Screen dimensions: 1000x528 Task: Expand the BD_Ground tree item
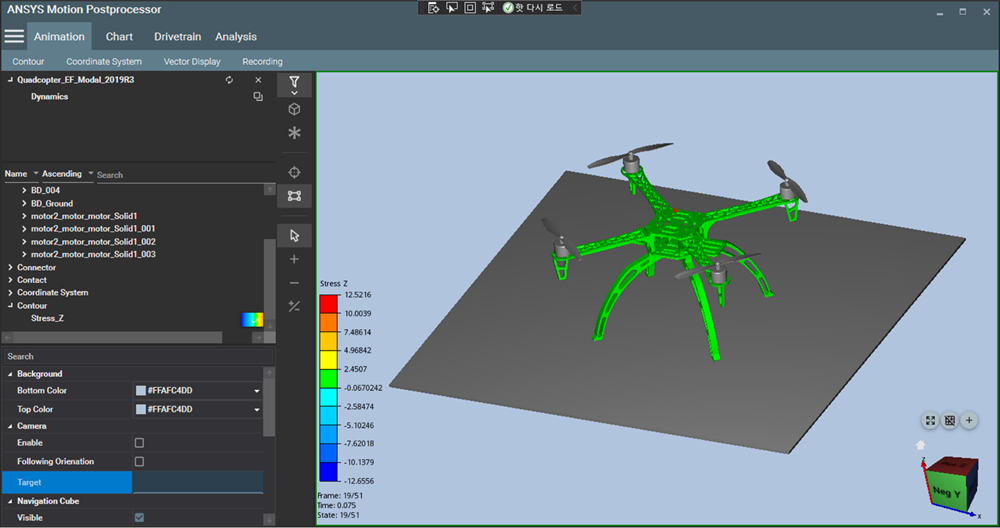click(x=24, y=203)
